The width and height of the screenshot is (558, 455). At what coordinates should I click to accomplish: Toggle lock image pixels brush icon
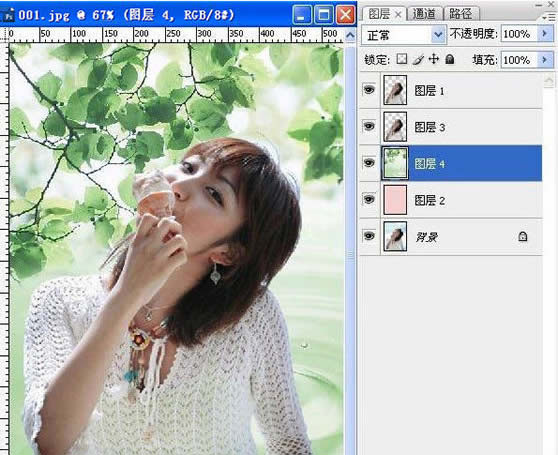pos(418,59)
